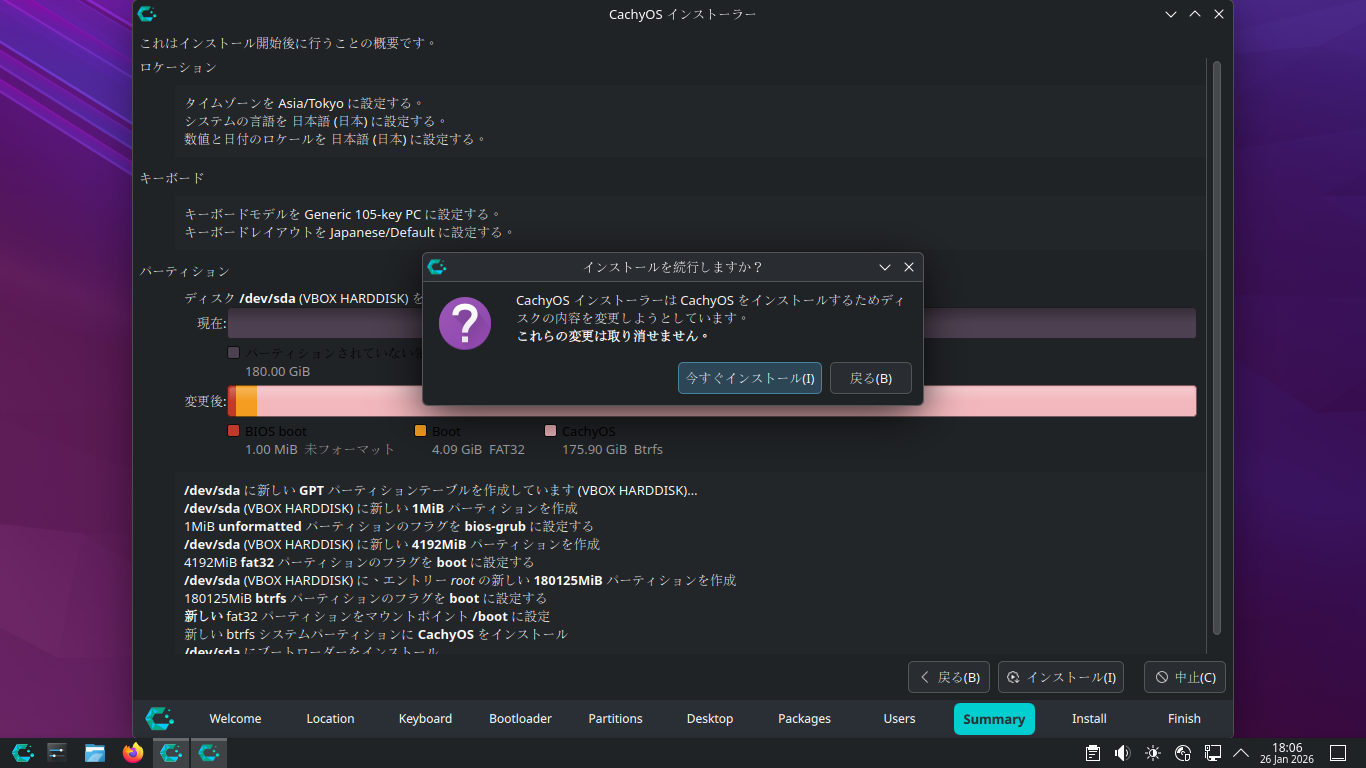Click the ロケーション section heading
This screenshot has height=768, width=1366.
[x=178, y=67]
